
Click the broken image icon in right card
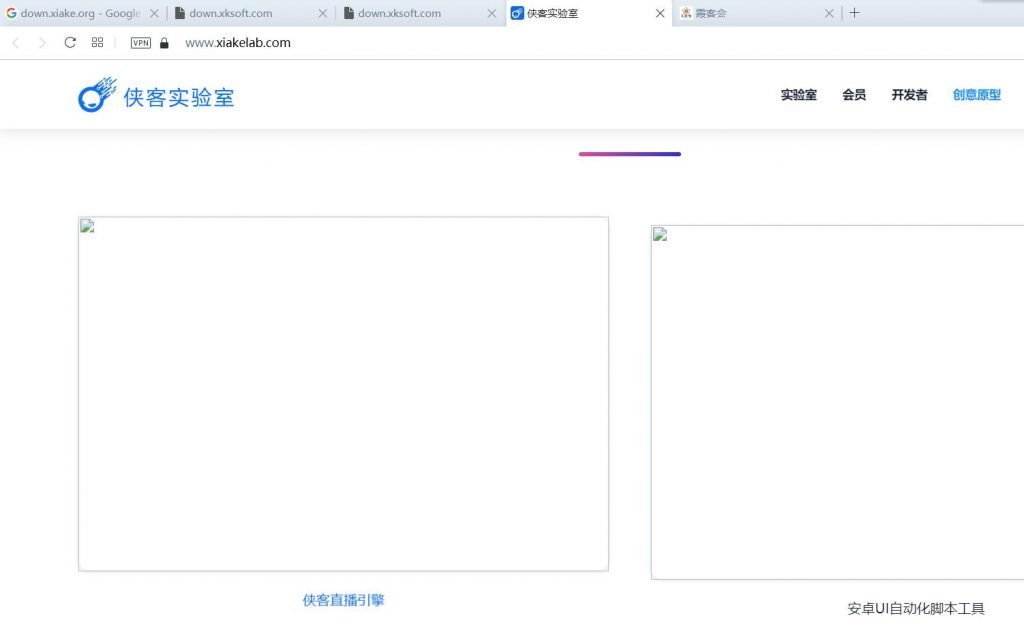(658, 233)
